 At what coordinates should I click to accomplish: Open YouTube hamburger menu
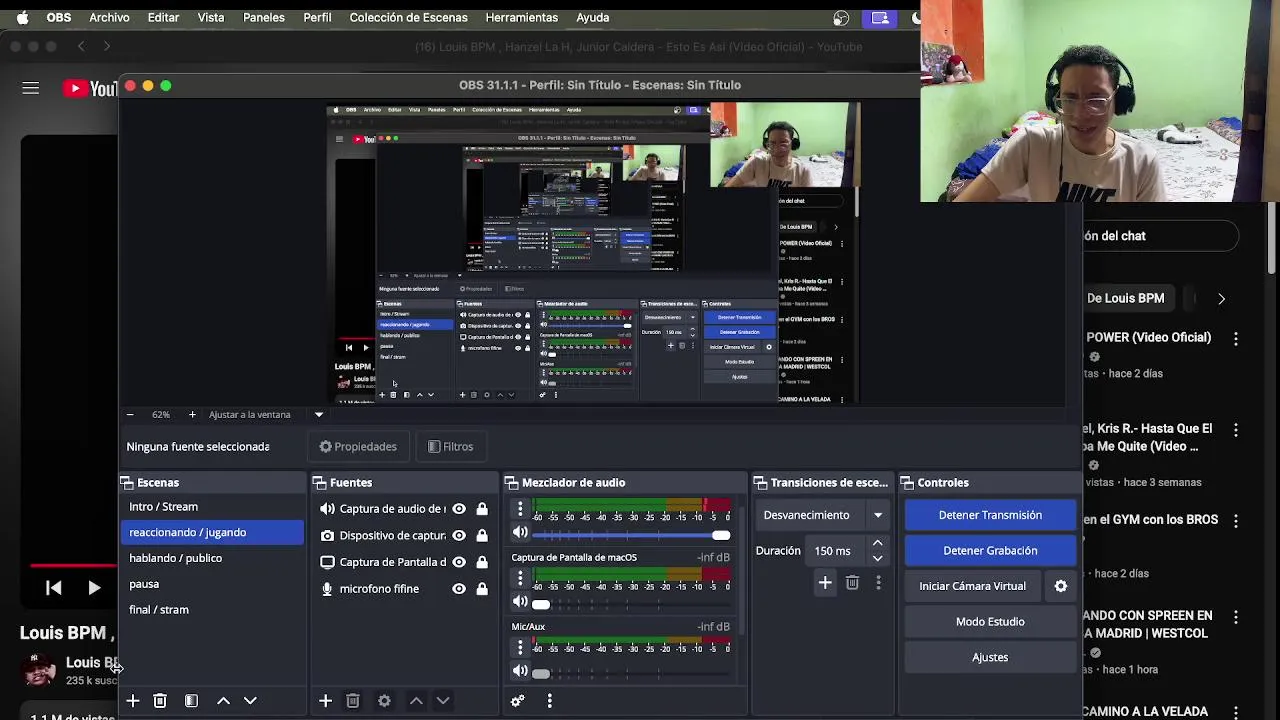pos(31,89)
